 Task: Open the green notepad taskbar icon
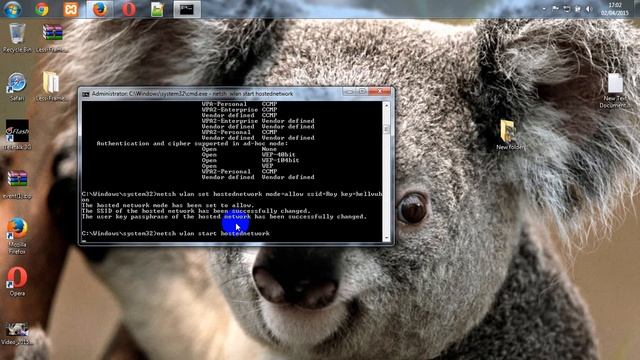pyautogui.click(x=157, y=9)
